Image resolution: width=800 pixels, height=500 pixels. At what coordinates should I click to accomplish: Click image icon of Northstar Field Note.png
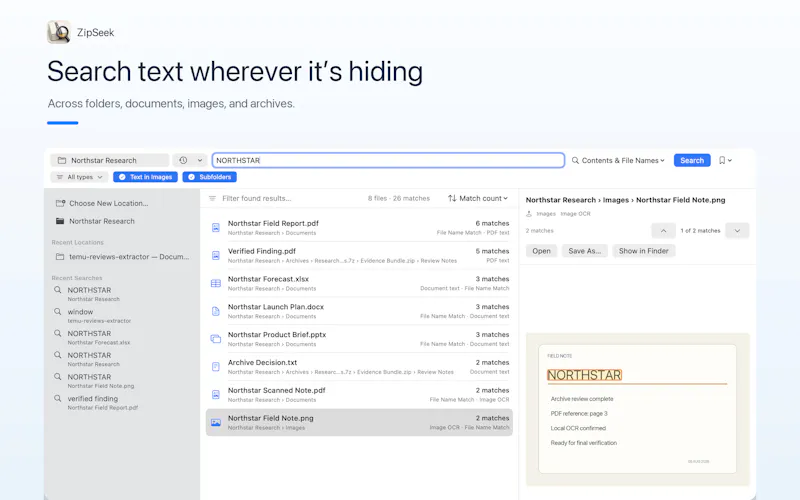tap(216, 422)
